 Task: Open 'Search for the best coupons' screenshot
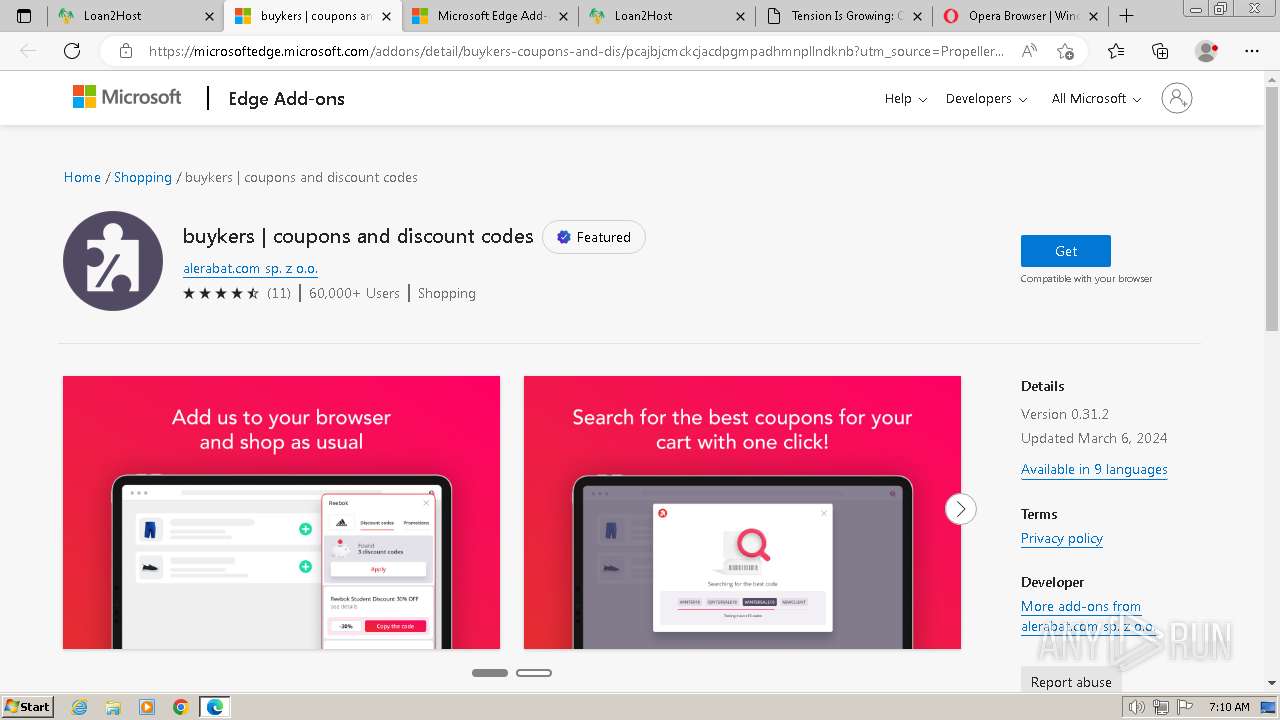[x=742, y=512]
